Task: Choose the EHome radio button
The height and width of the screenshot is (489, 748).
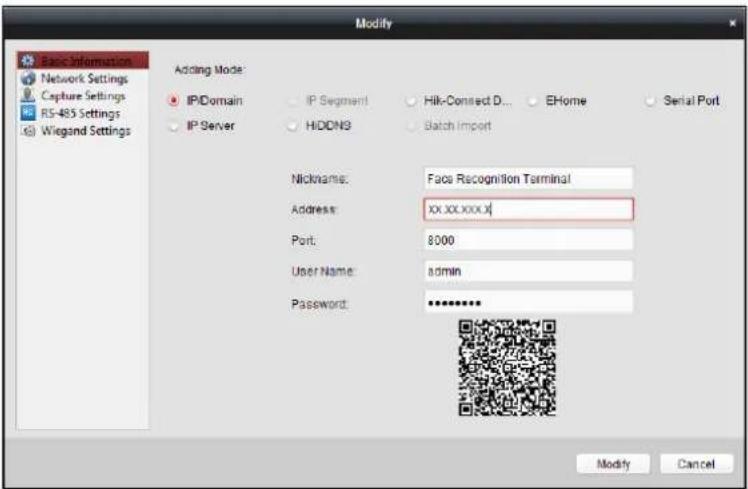Action: click(532, 101)
